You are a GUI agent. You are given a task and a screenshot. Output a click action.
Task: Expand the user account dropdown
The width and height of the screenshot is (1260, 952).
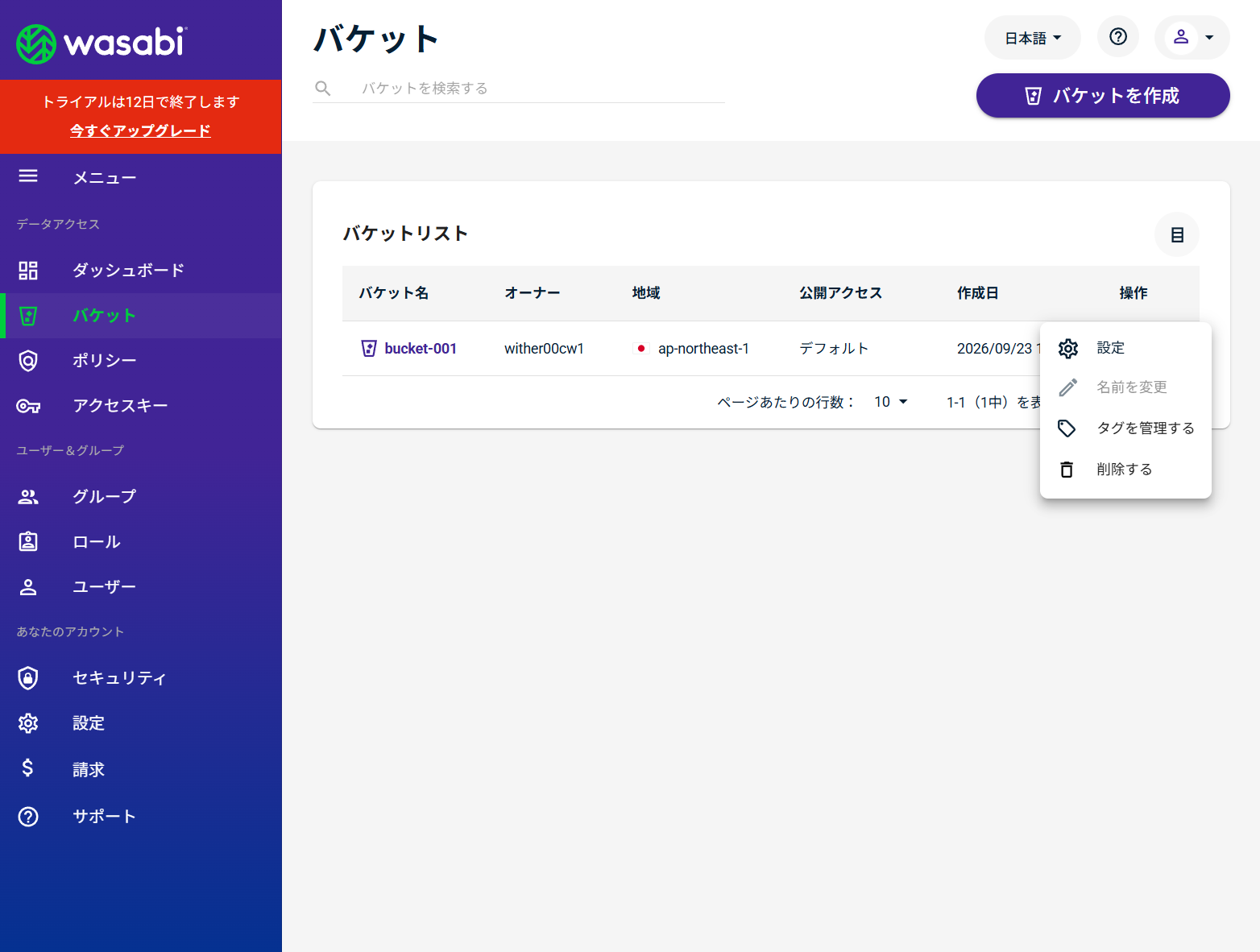pos(1192,38)
